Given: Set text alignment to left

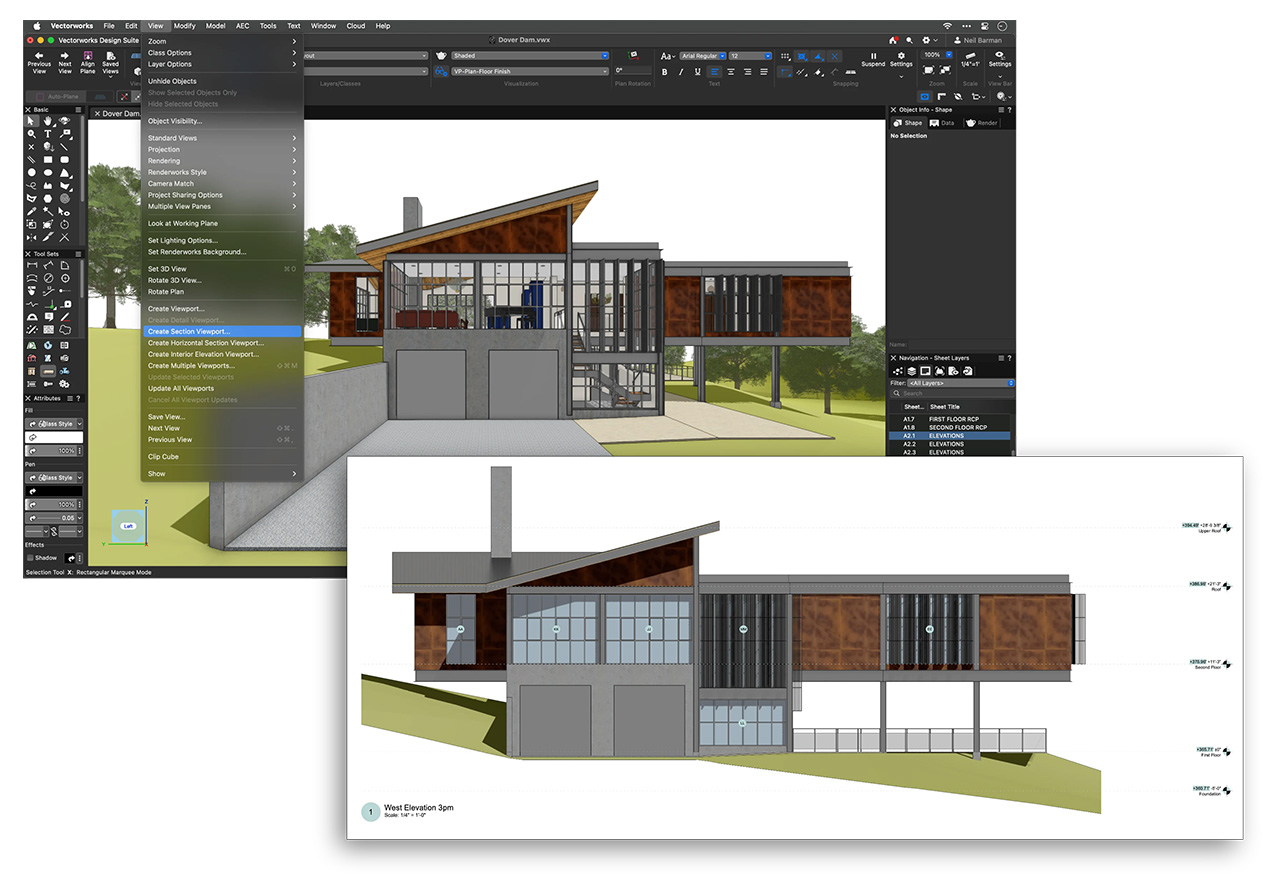Looking at the screenshot, I should pos(714,72).
